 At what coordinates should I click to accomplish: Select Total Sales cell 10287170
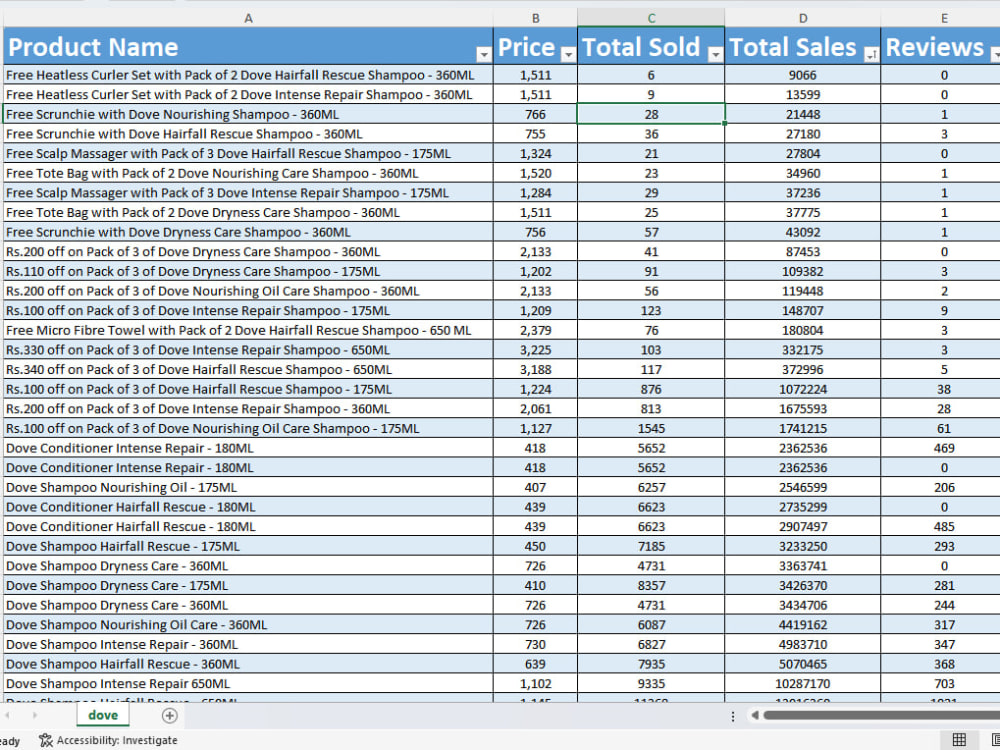pos(803,684)
